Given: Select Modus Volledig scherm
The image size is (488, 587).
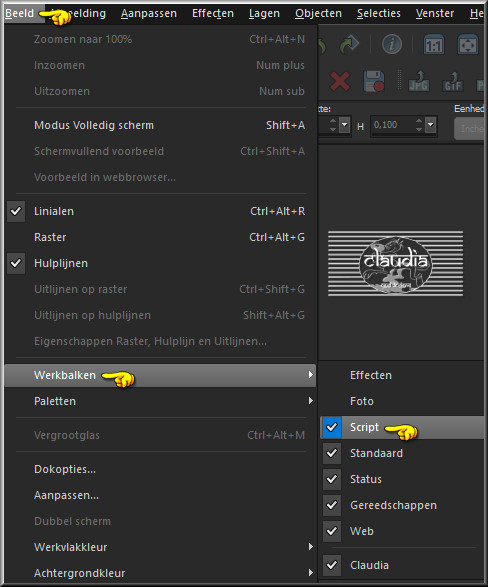Looking at the screenshot, I should 160,125.
